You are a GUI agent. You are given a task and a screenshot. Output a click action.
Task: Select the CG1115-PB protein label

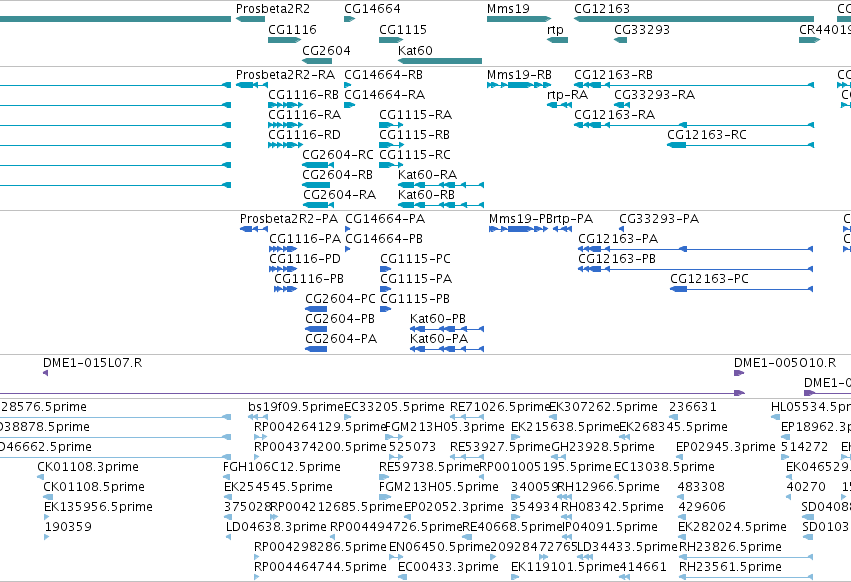[415, 299]
